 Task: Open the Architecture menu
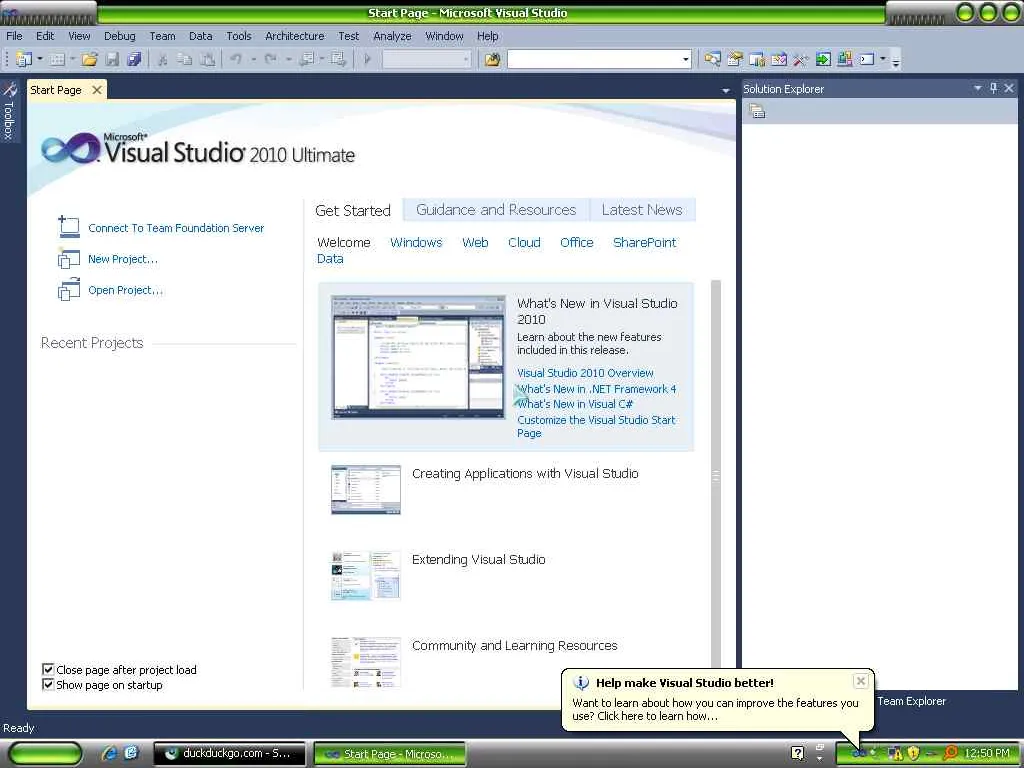point(295,36)
